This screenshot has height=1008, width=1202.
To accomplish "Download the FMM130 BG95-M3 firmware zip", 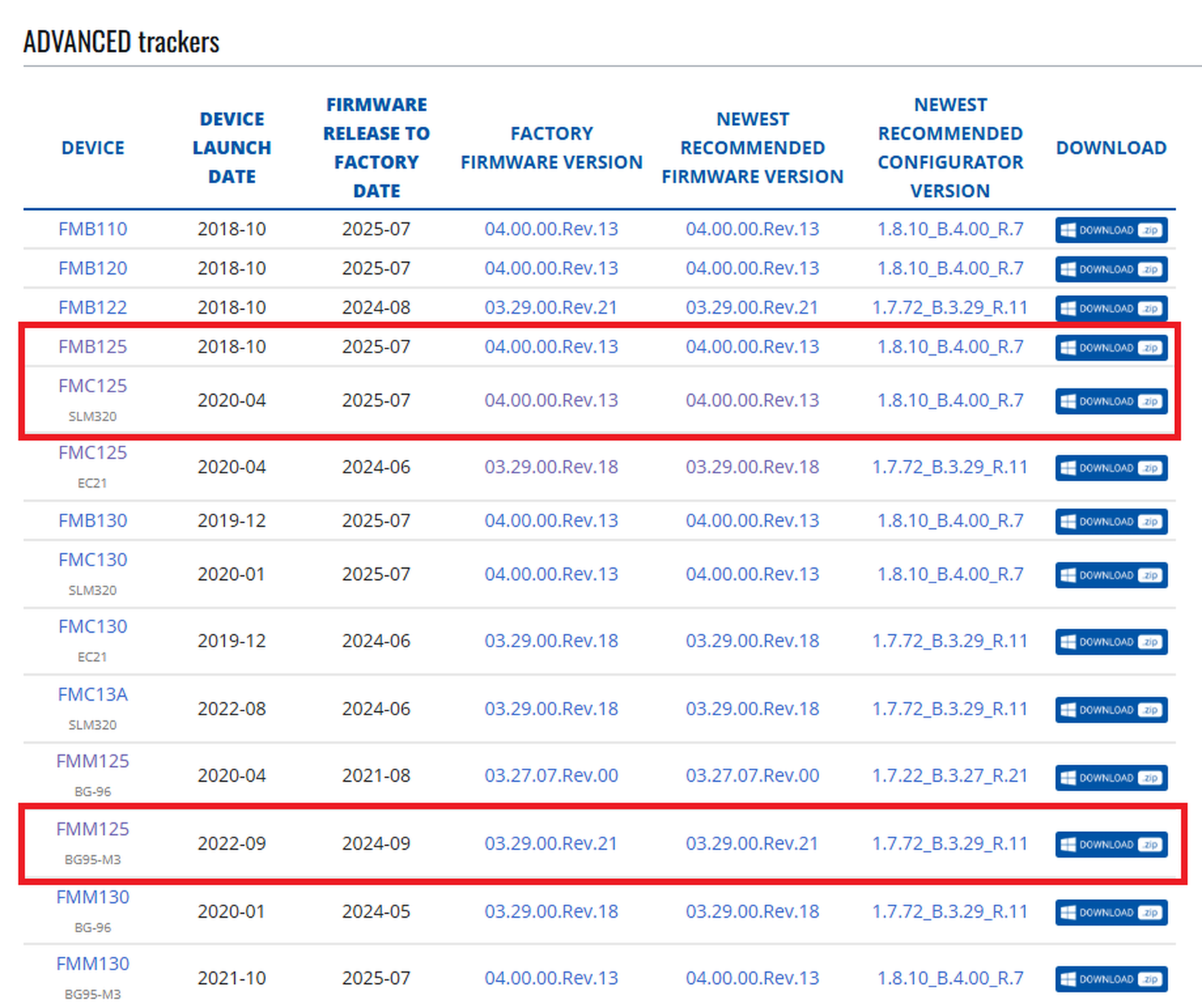I will point(1111,979).
